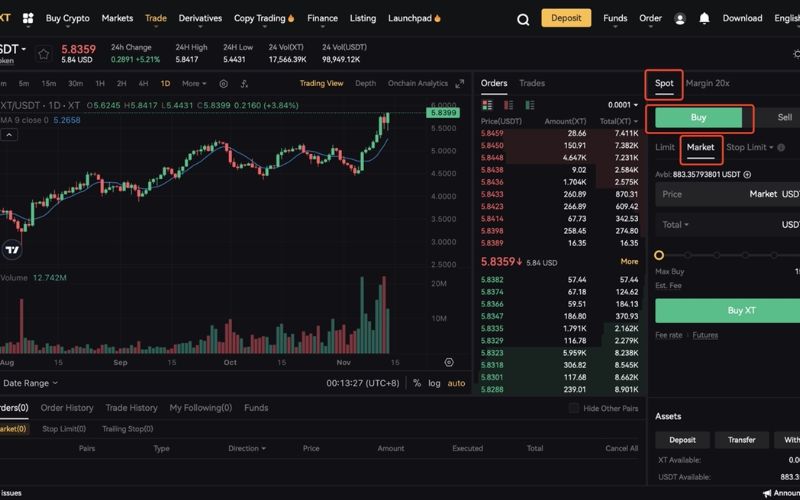Select the 15m timeframe
Image resolution: width=800 pixels, height=500 pixels.
pos(48,84)
